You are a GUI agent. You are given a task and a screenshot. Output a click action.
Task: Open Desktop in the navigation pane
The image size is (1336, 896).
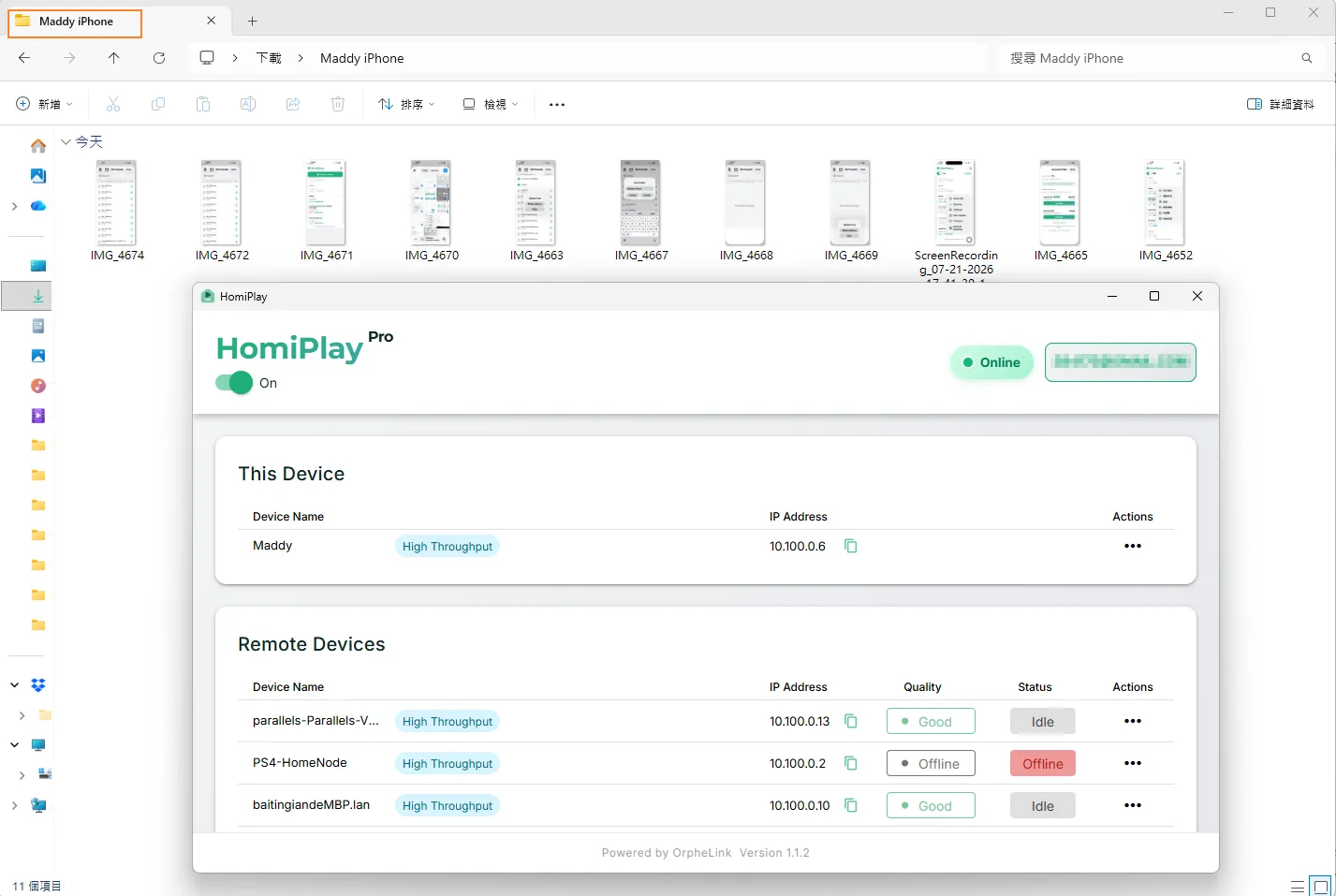coord(38,266)
